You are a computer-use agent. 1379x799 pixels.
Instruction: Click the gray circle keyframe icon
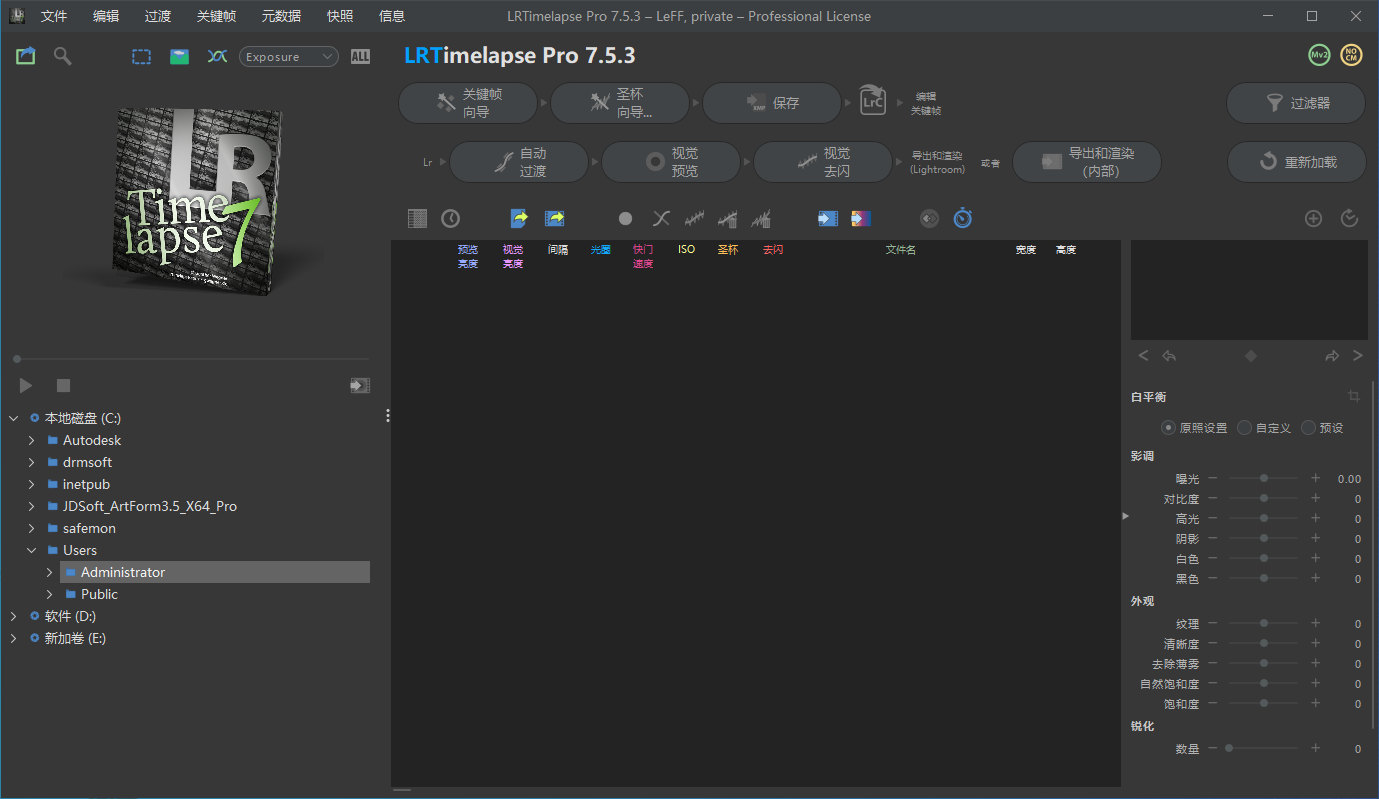[x=625, y=218]
